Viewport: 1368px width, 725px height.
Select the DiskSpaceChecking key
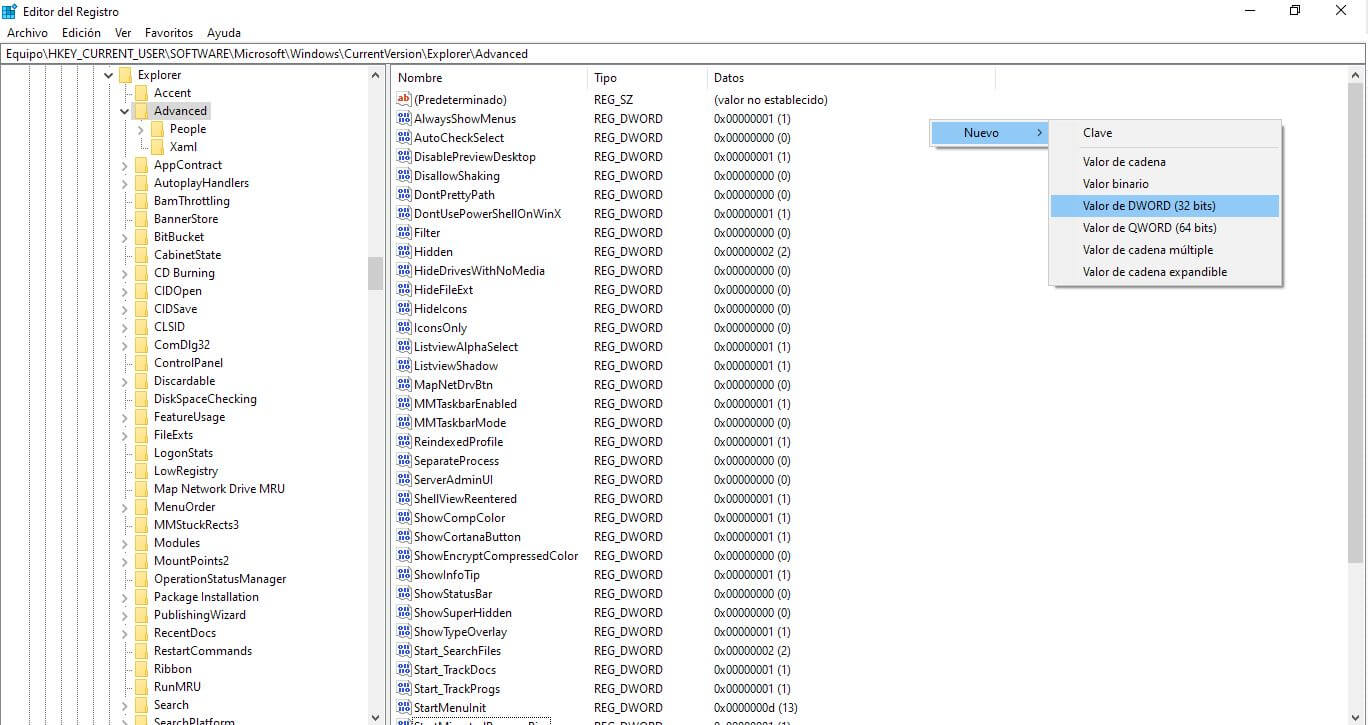(x=205, y=399)
